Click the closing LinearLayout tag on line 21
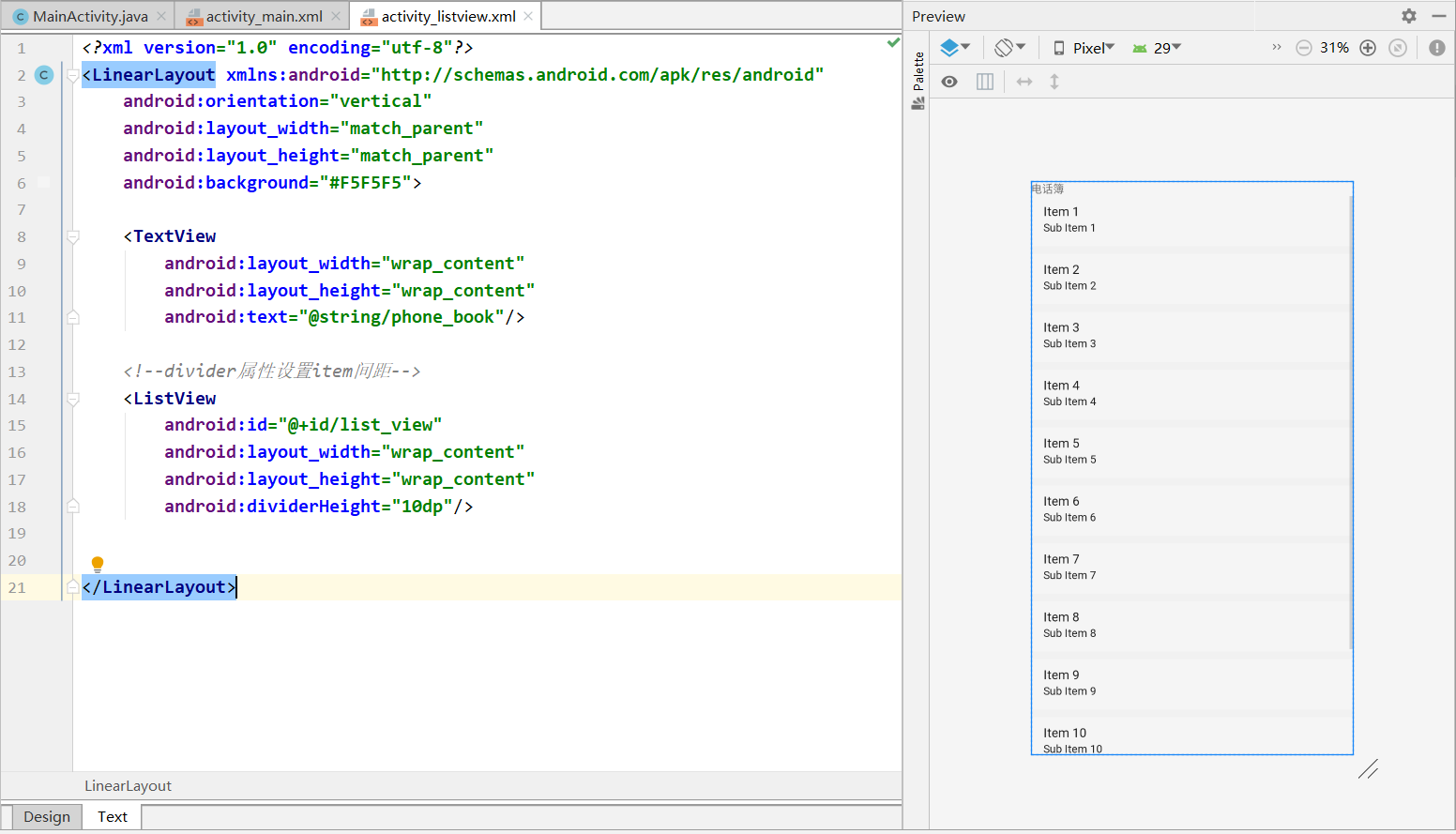Screen dimensions: 1456x834 159,587
